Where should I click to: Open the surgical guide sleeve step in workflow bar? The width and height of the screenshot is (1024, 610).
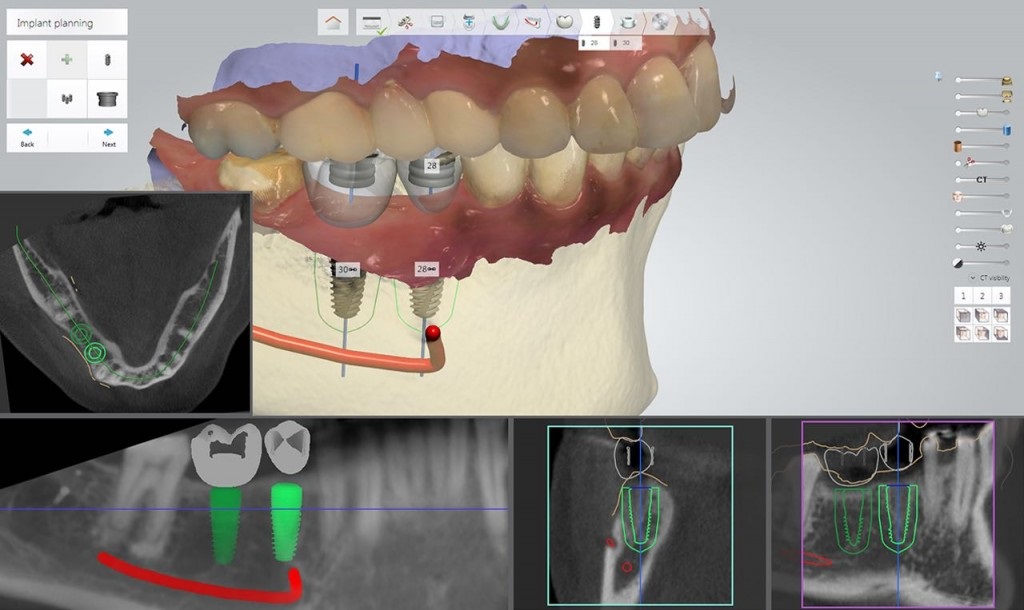627,22
